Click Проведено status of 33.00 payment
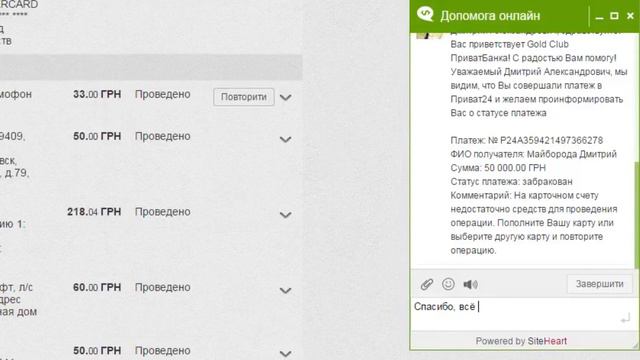Viewport: 640px width, 360px height. point(162,94)
